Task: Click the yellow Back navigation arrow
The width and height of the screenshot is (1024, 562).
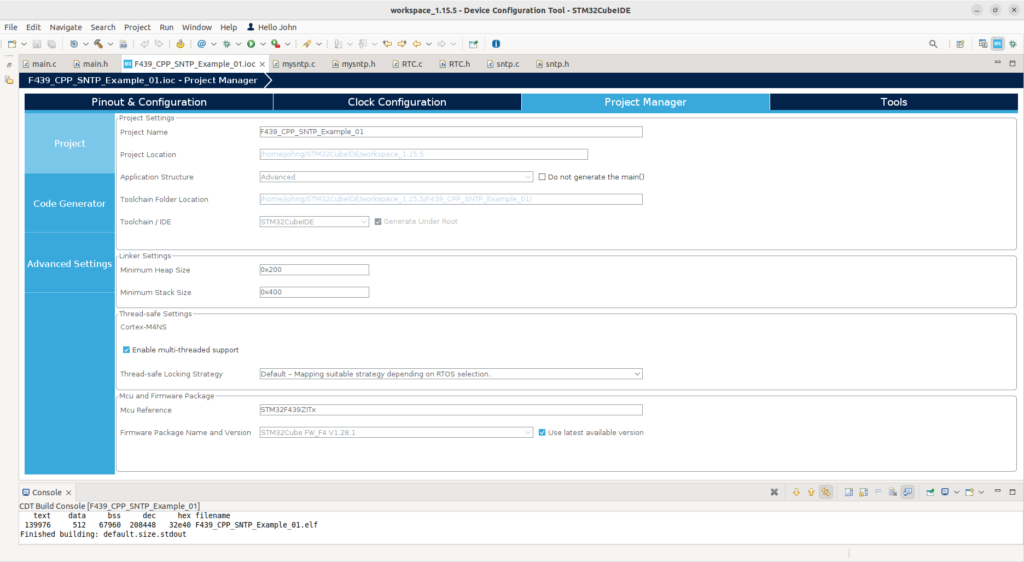Action: (416, 44)
